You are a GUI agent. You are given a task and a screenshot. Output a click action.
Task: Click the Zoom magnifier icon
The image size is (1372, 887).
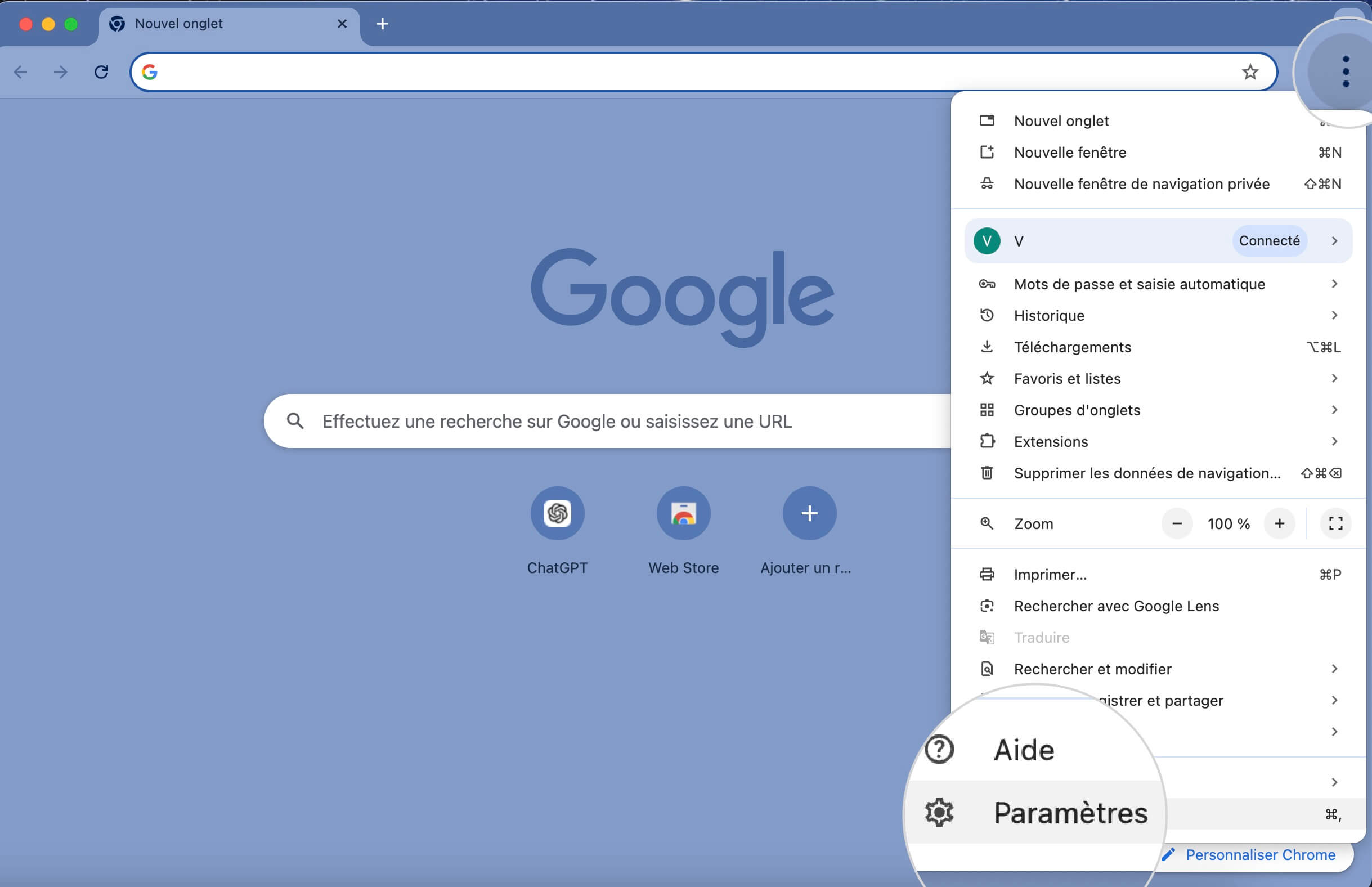987,523
